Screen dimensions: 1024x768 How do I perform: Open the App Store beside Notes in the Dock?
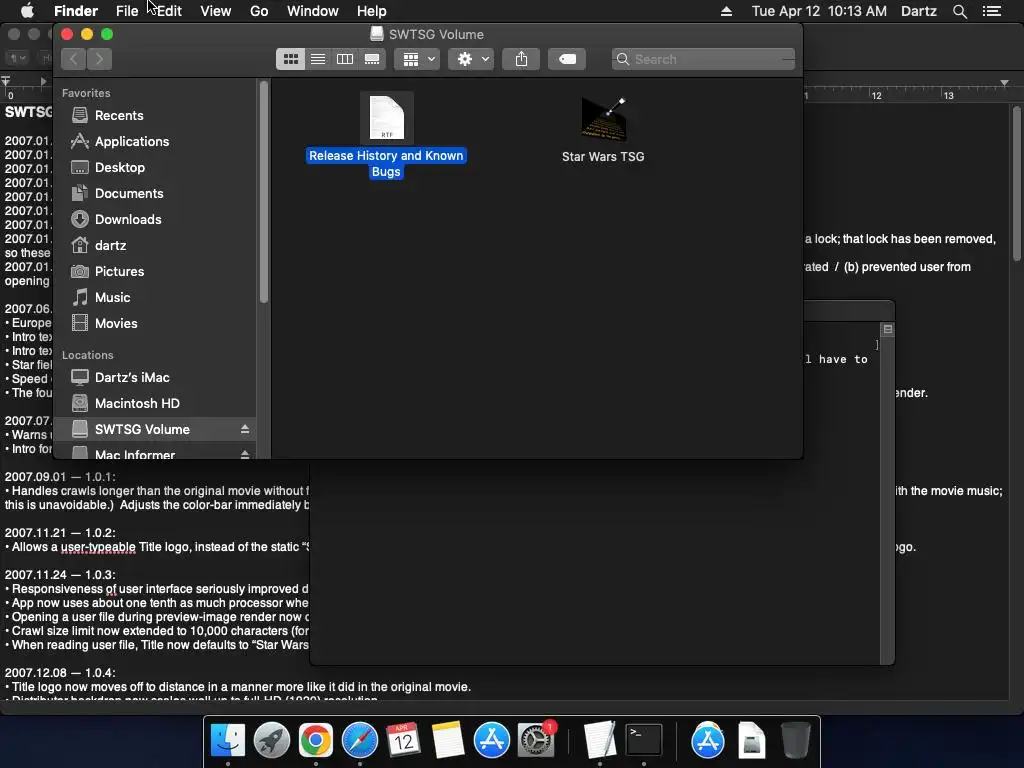492,741
